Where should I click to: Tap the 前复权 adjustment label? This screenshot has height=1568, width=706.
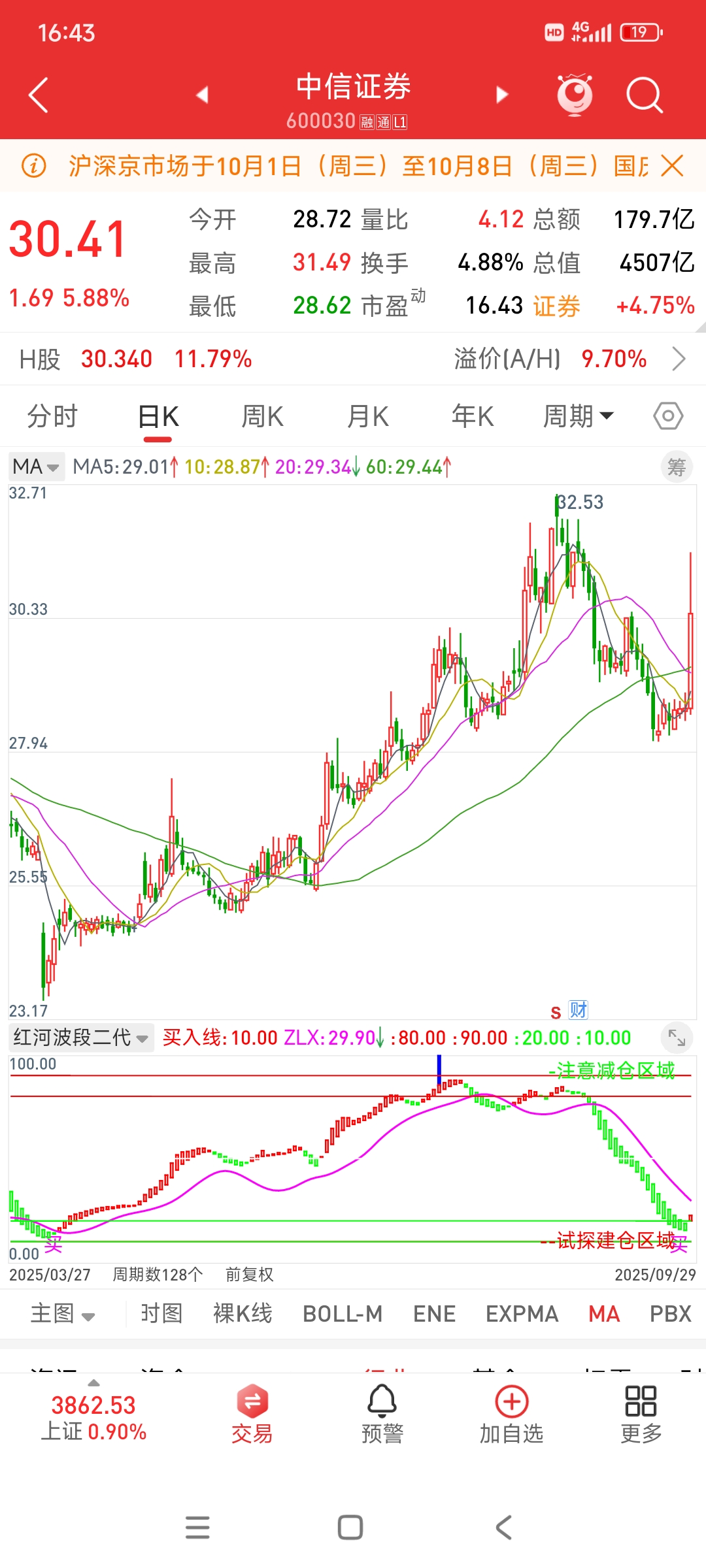coord(249,1275)
